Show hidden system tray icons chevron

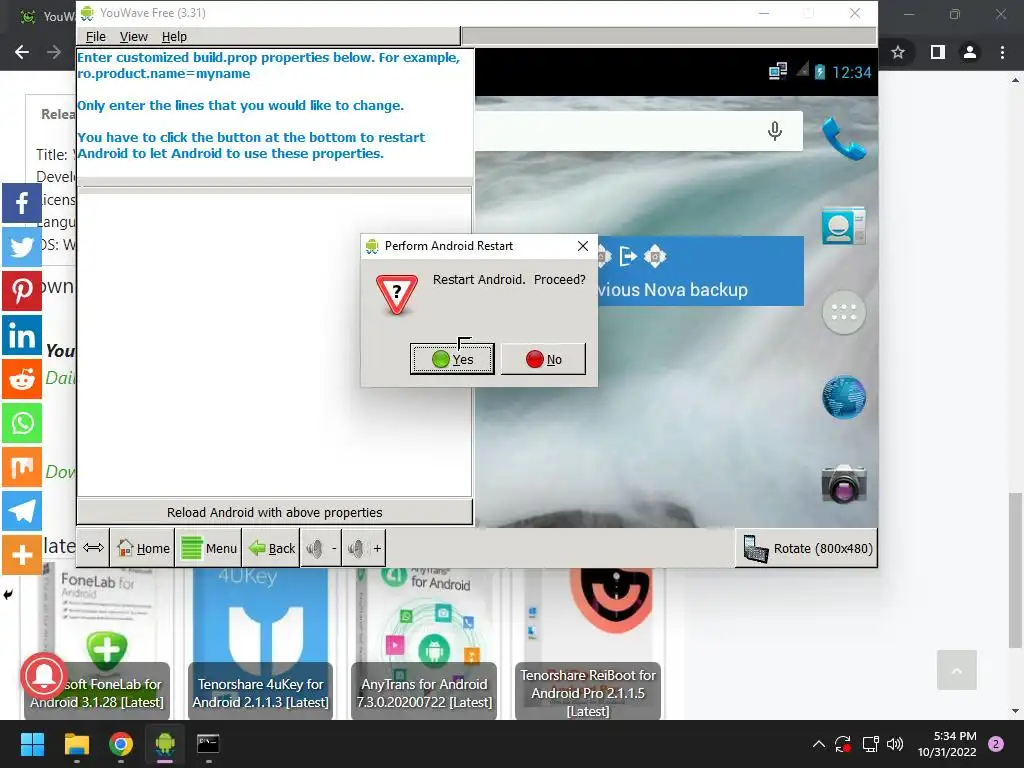pyautogui.click(x=818, y=744)
